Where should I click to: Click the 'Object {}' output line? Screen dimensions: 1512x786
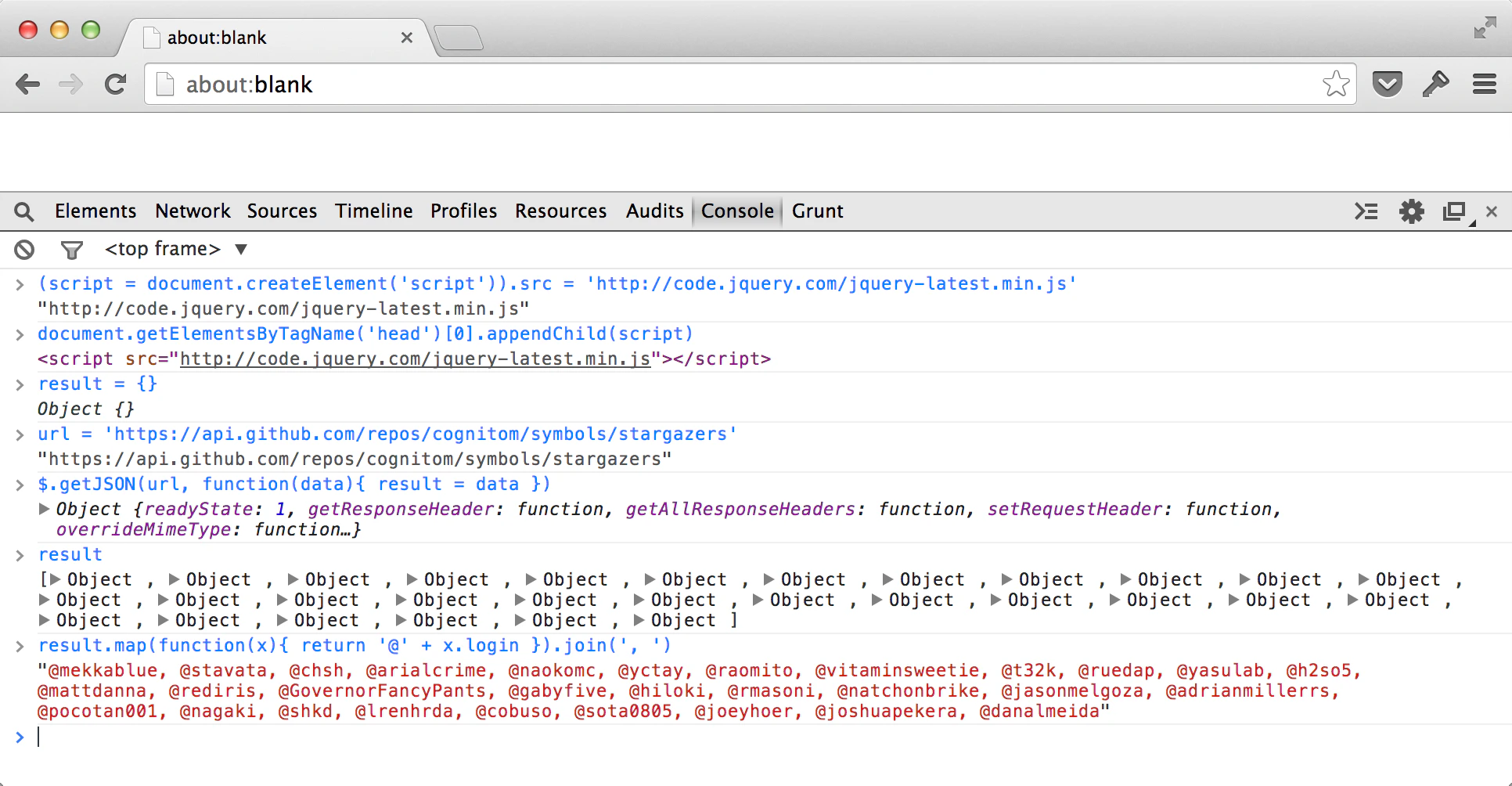point(86,409)
